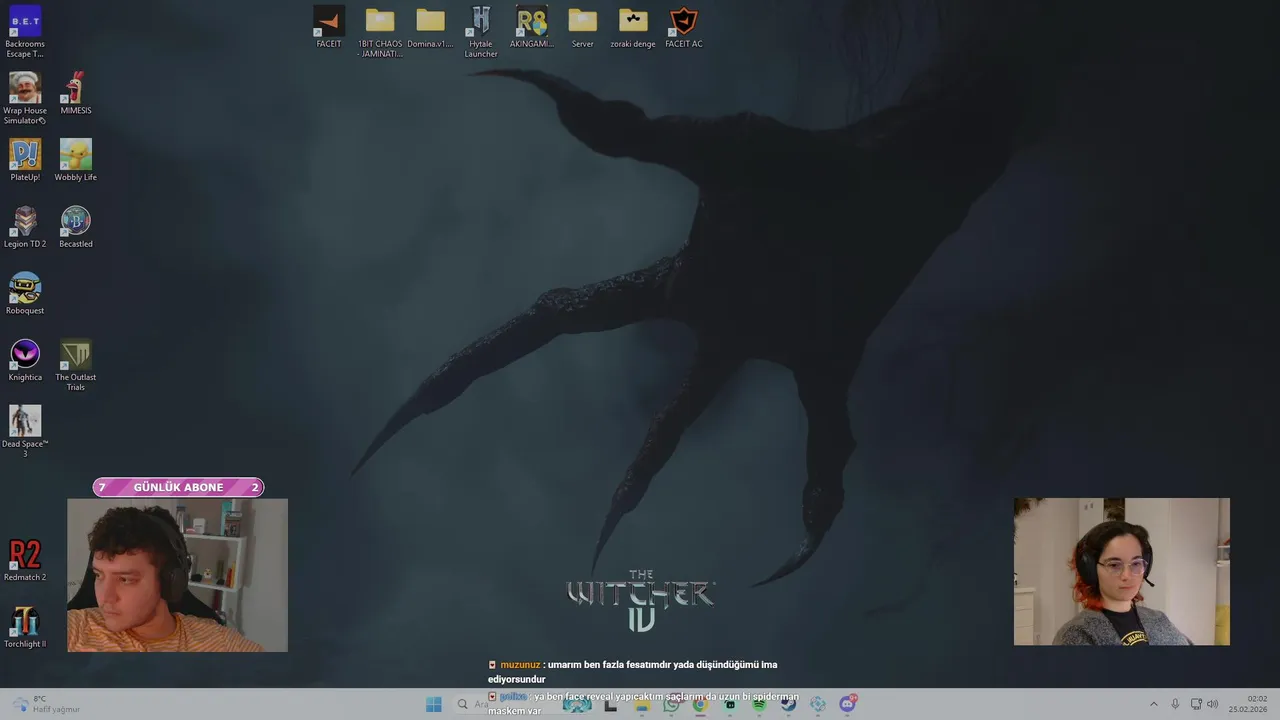Select the FACEIT desktop shortcut
This screenshot has height=720, width=1280.
point(329,27)
